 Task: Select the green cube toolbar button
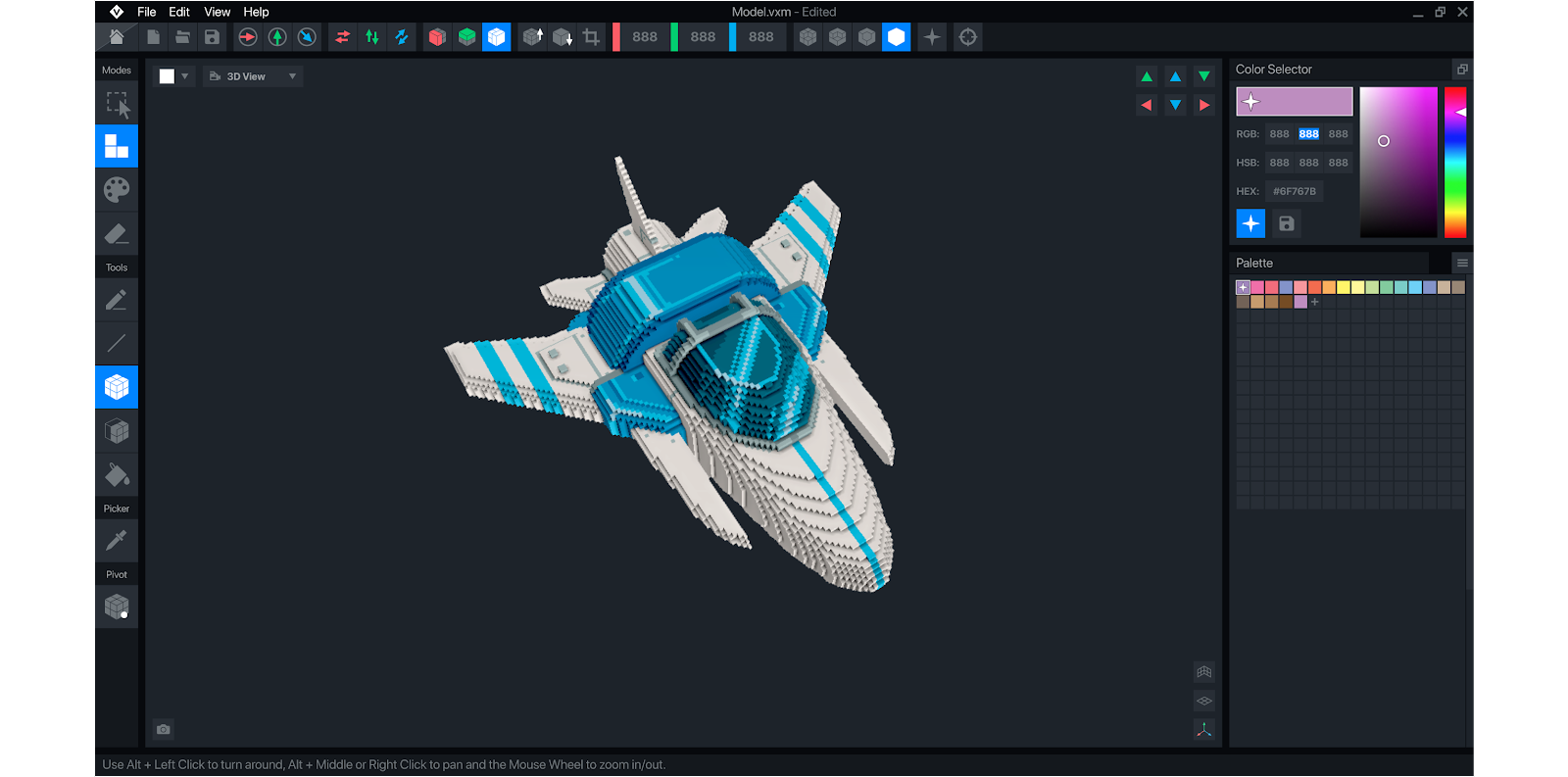pyautogui.click(x=467, y=37)
